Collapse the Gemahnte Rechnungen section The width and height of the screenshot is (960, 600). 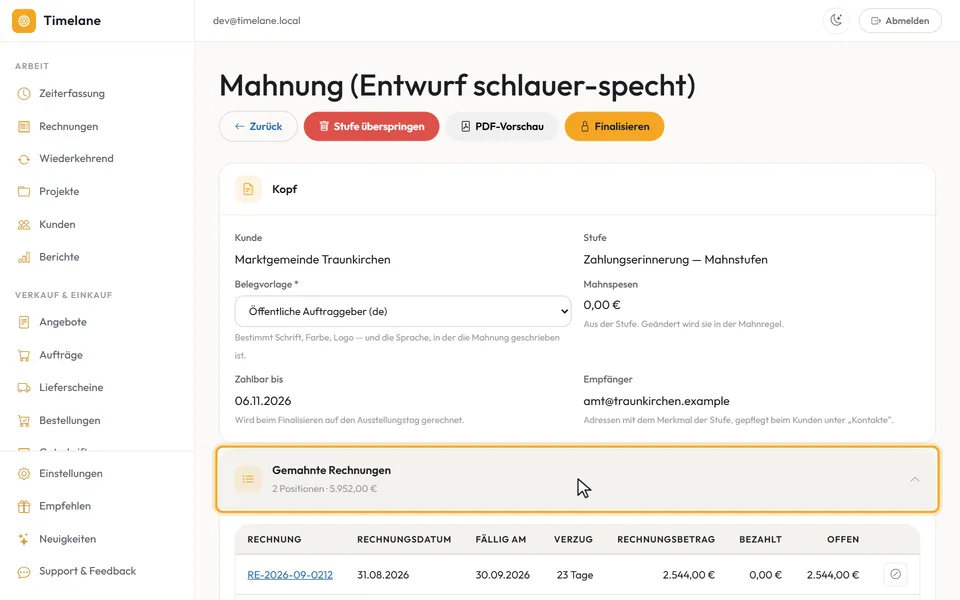577,479
